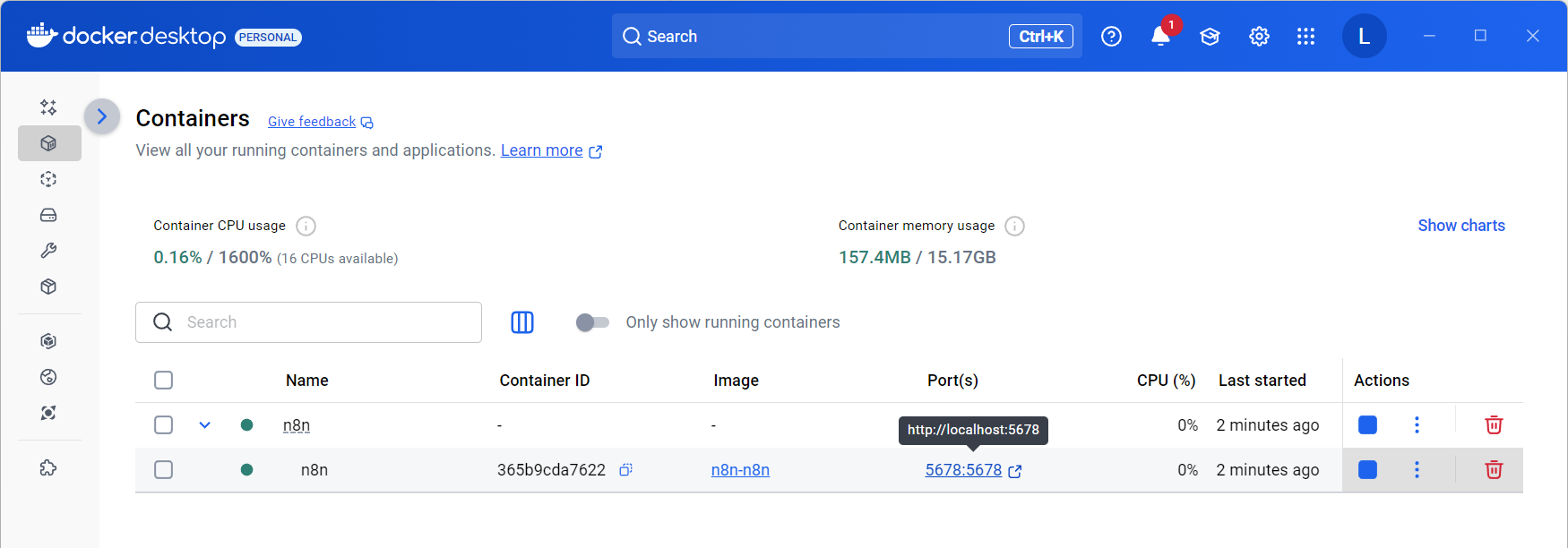This screenshot has width=1568, height=548.
Task: Open Extensions puzzle icon in sidebar
Action: coord(48,467)
